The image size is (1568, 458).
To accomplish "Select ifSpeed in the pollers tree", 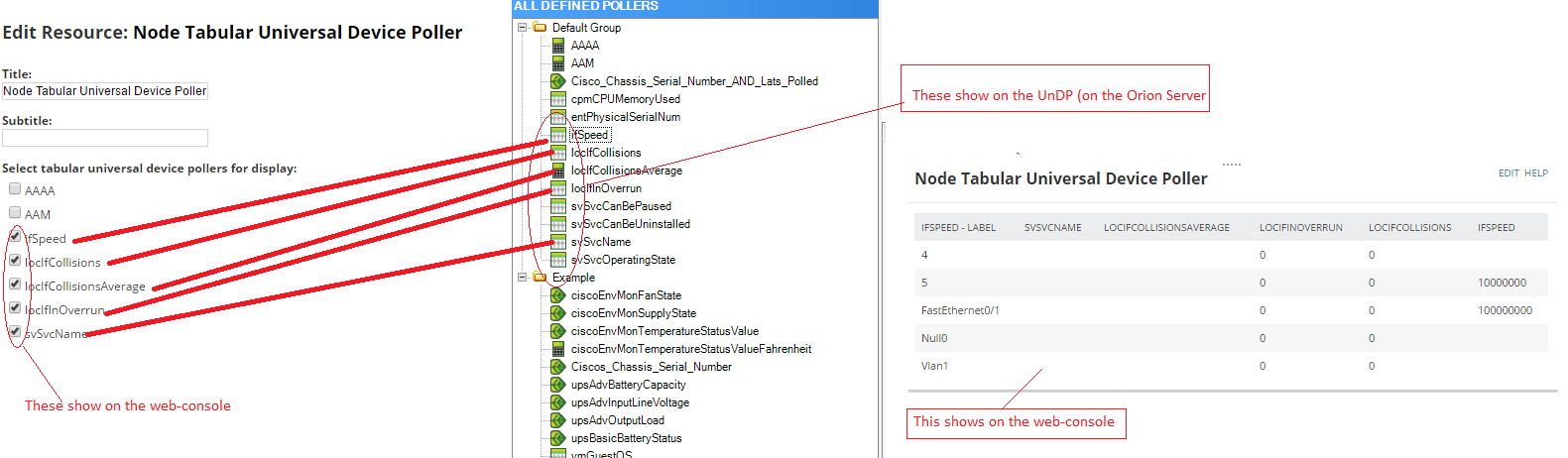I will click(x=590, y=135).
